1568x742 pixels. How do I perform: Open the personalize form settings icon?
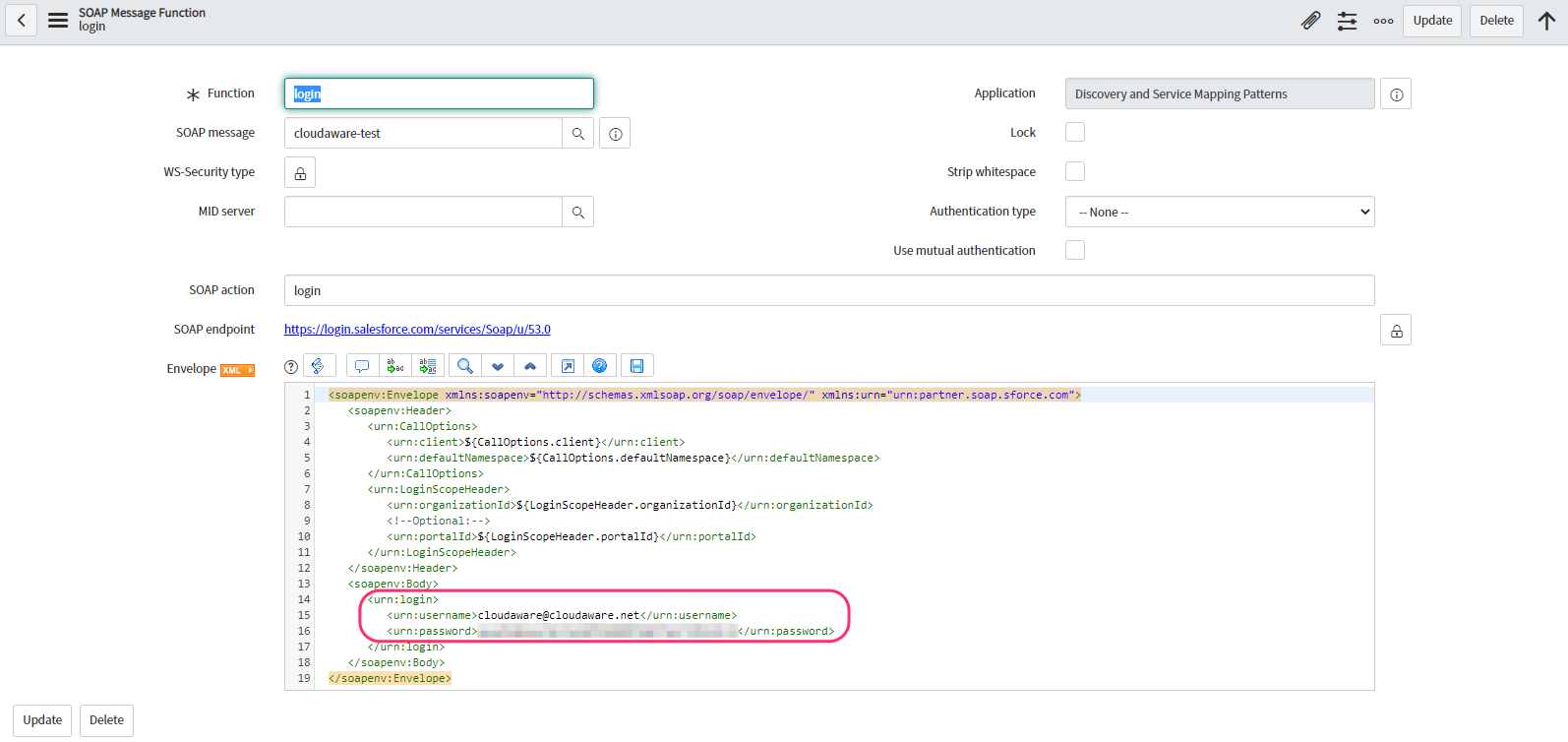(1347, 21)
